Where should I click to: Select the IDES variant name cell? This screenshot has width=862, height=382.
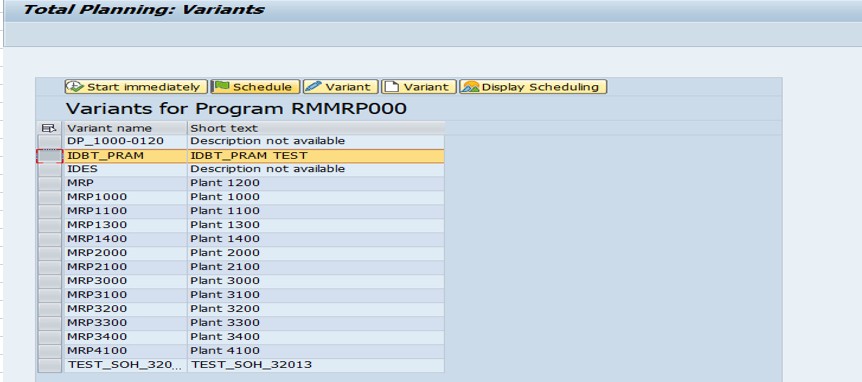[126, 169]
